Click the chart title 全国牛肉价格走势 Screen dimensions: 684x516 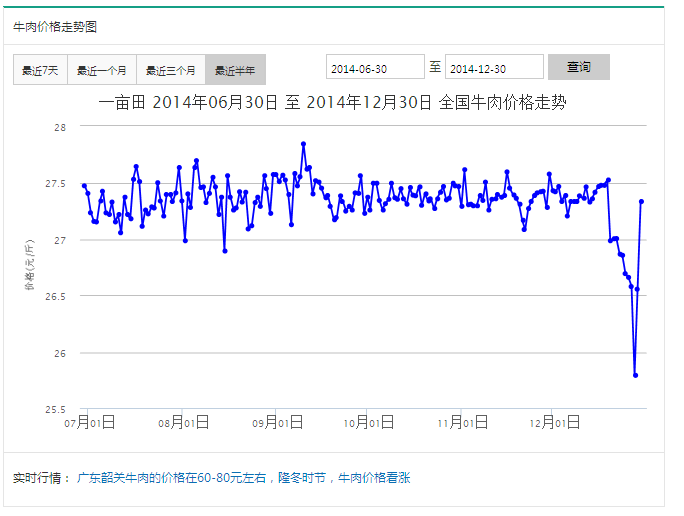[333, 102]
